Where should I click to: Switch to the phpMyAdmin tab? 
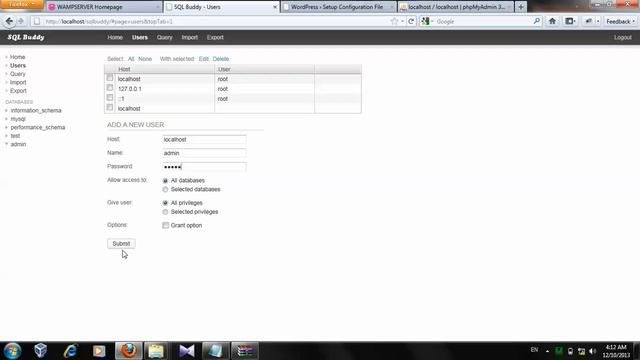[456, 7]
